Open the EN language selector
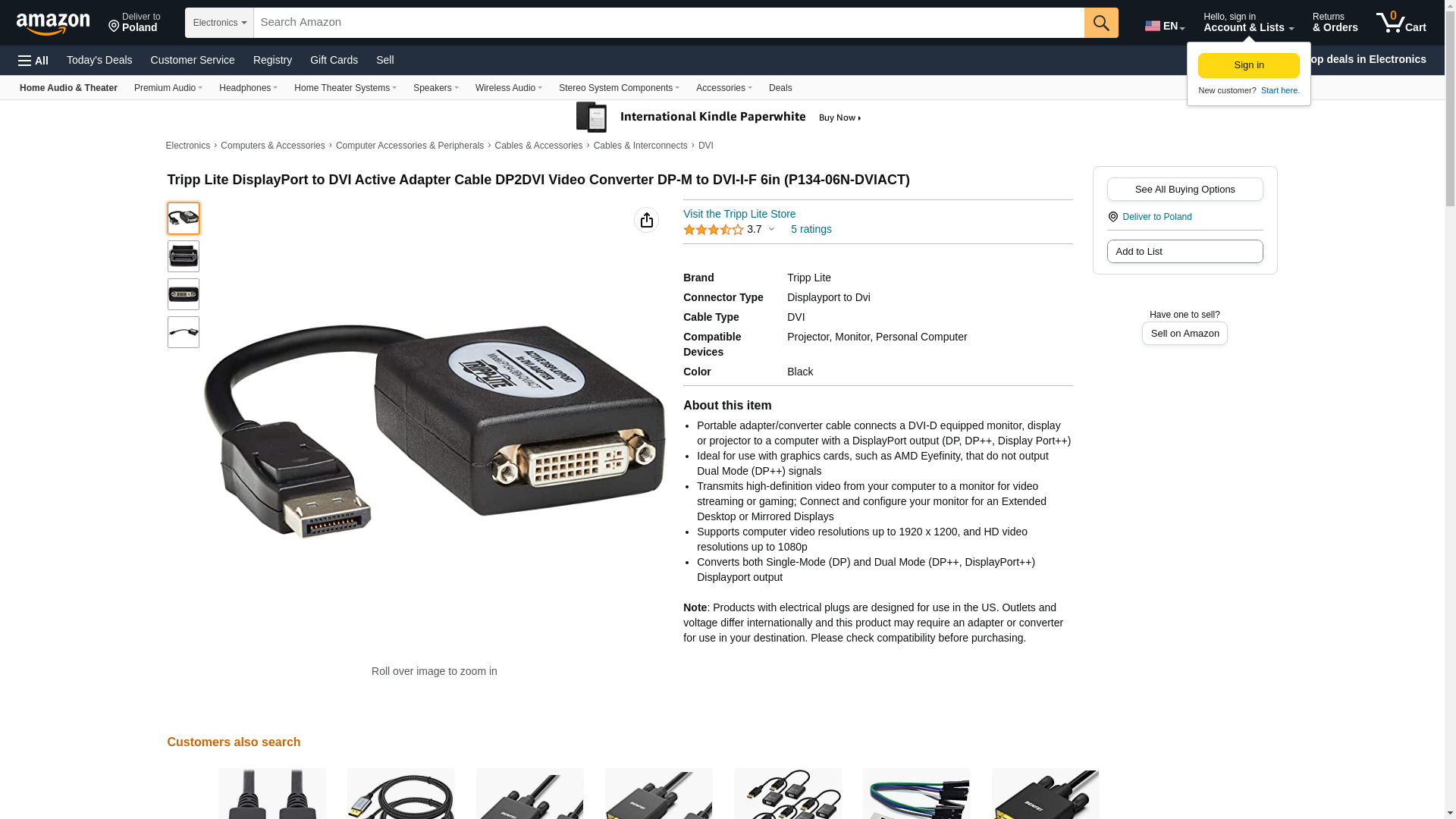Screen dimensions: 1456x819 (1165, 26)
